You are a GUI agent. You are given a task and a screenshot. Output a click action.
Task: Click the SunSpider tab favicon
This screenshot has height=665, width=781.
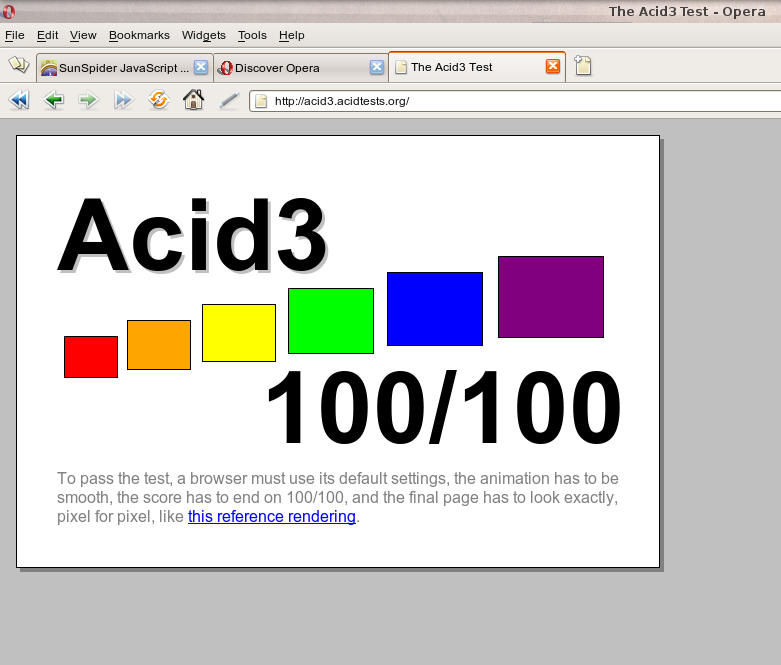49,68
